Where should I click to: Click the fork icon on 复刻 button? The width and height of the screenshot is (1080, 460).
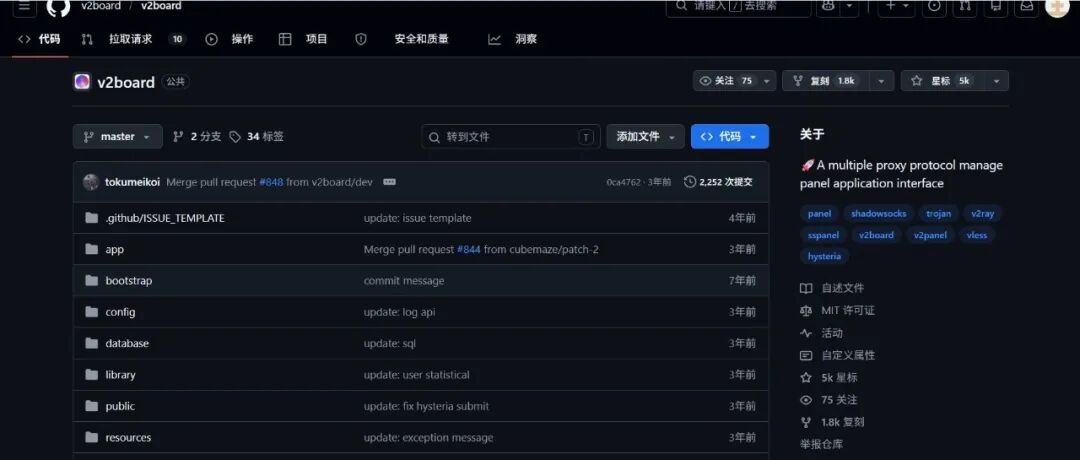(x=798, y=81)
